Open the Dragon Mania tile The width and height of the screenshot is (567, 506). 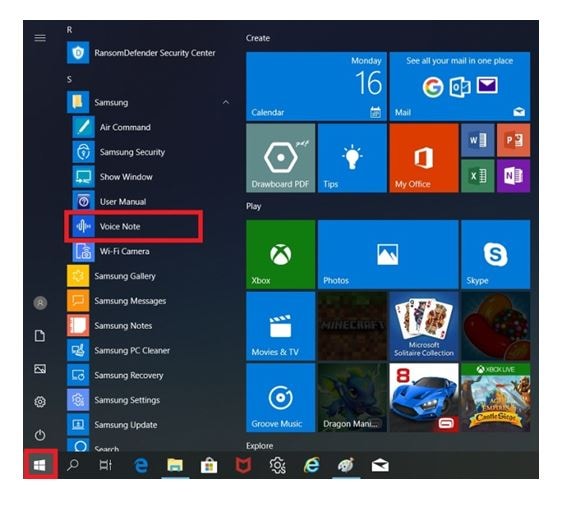click(x=352, y=397)
